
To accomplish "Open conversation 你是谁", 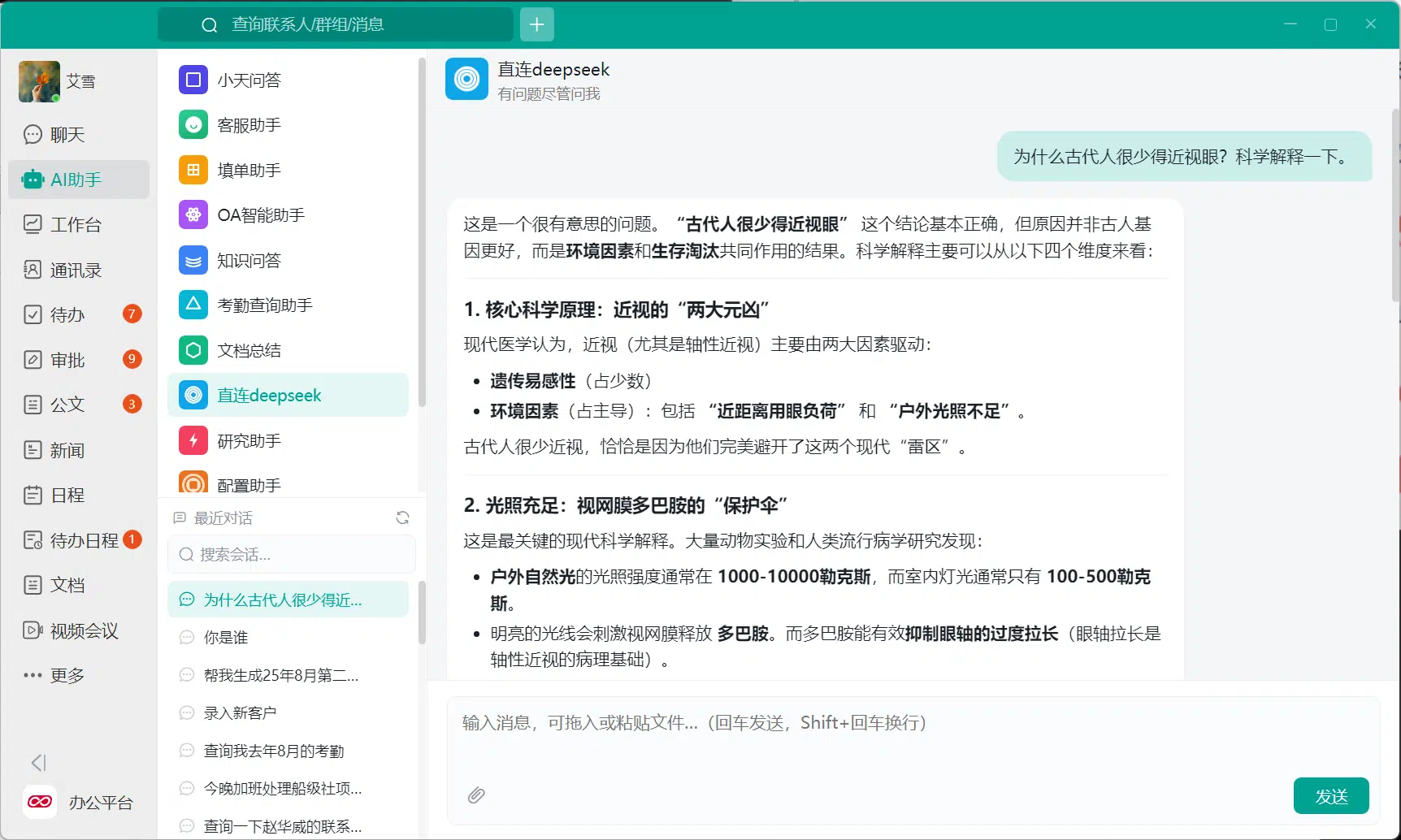I will [288, 638].
